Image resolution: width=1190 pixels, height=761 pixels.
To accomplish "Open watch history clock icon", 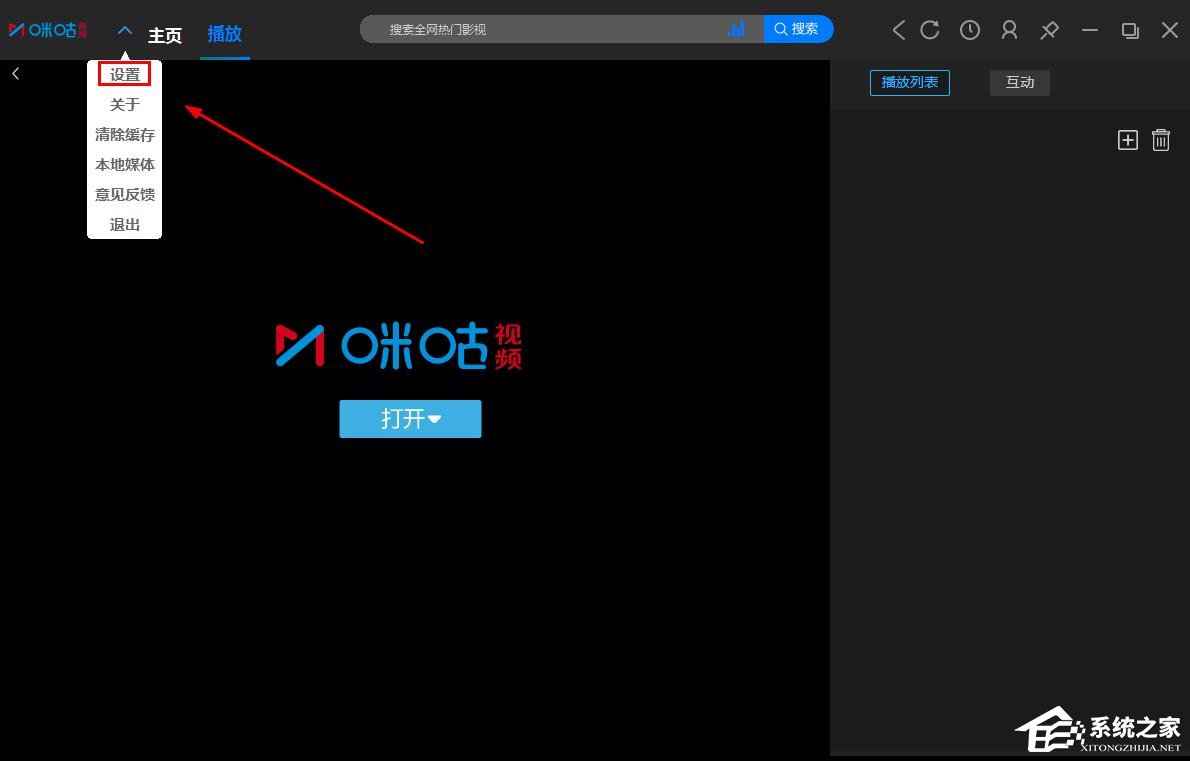I will pos(970,30).
